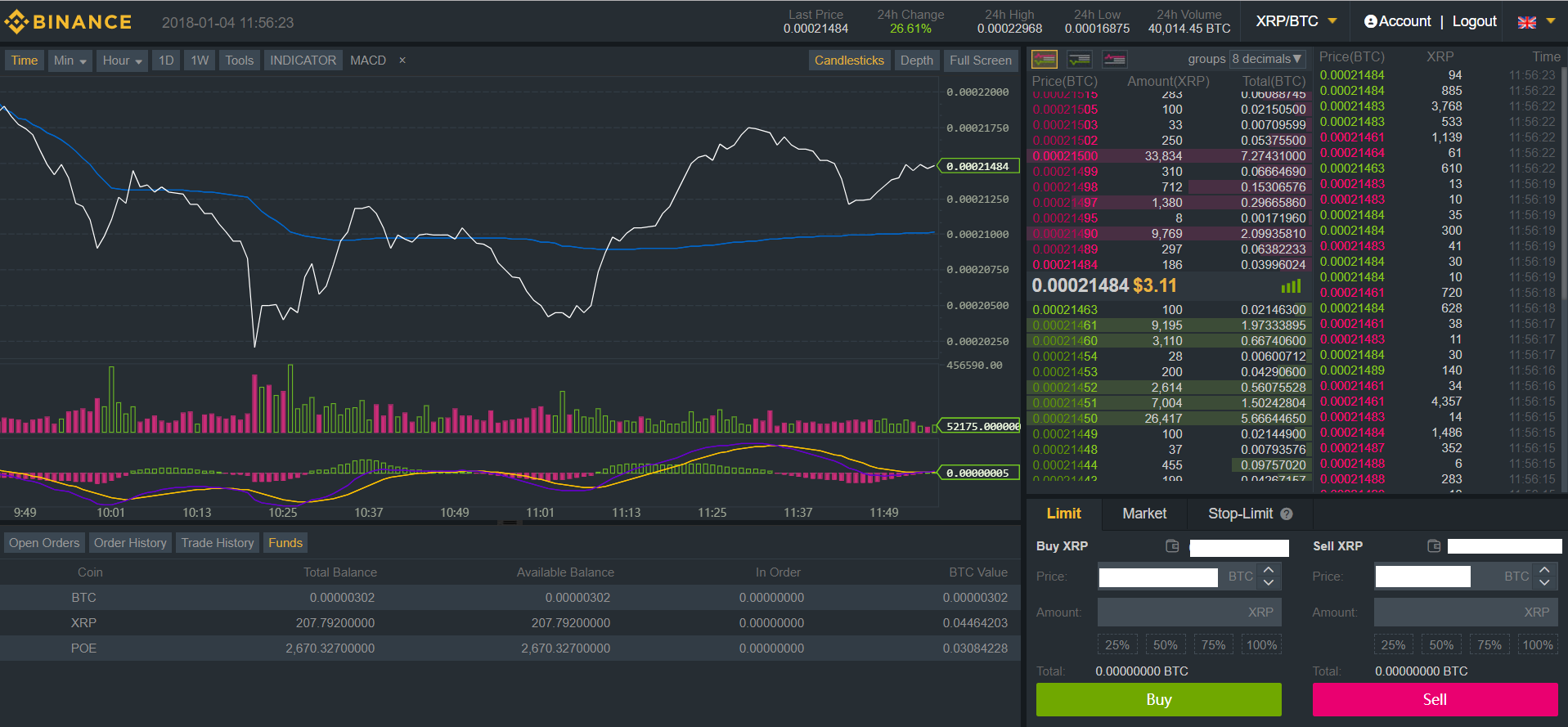The image size is (1568, 727).
Task: Click wallet icon beside Sell XRP
Action: pyautogui.click(x=1433, y=545)
